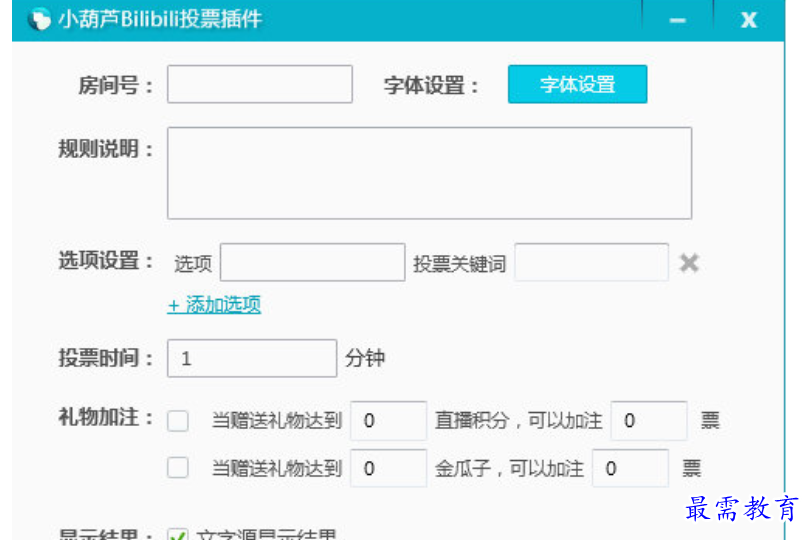
Task: Remove the option row with gray X icon
Action: pyautogui.click(x=689, y=263)
